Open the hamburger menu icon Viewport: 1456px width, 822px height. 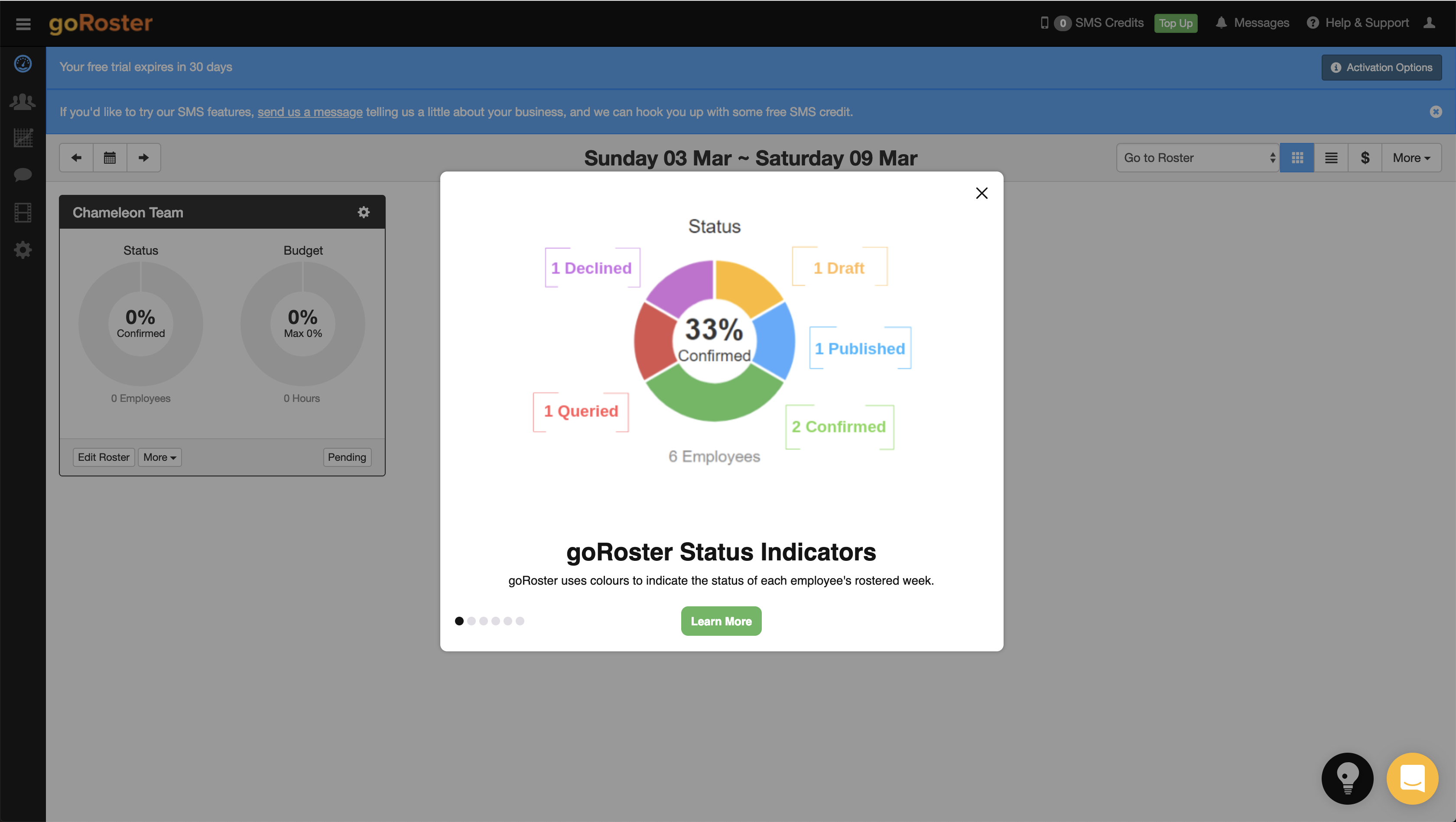23,24
